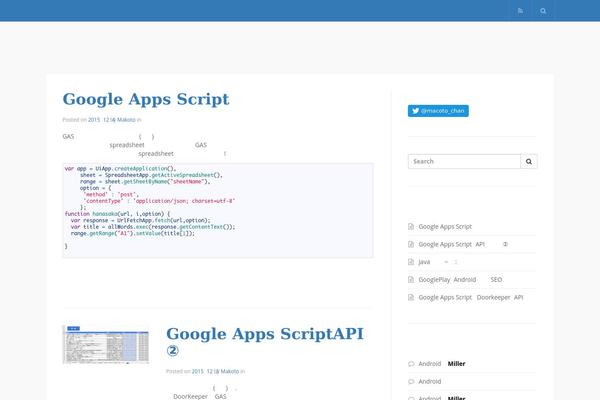Image resolution: width=600 pixels, height=400 pixels.
Task: Click the first post's date link
Action: tap(101, 120)
